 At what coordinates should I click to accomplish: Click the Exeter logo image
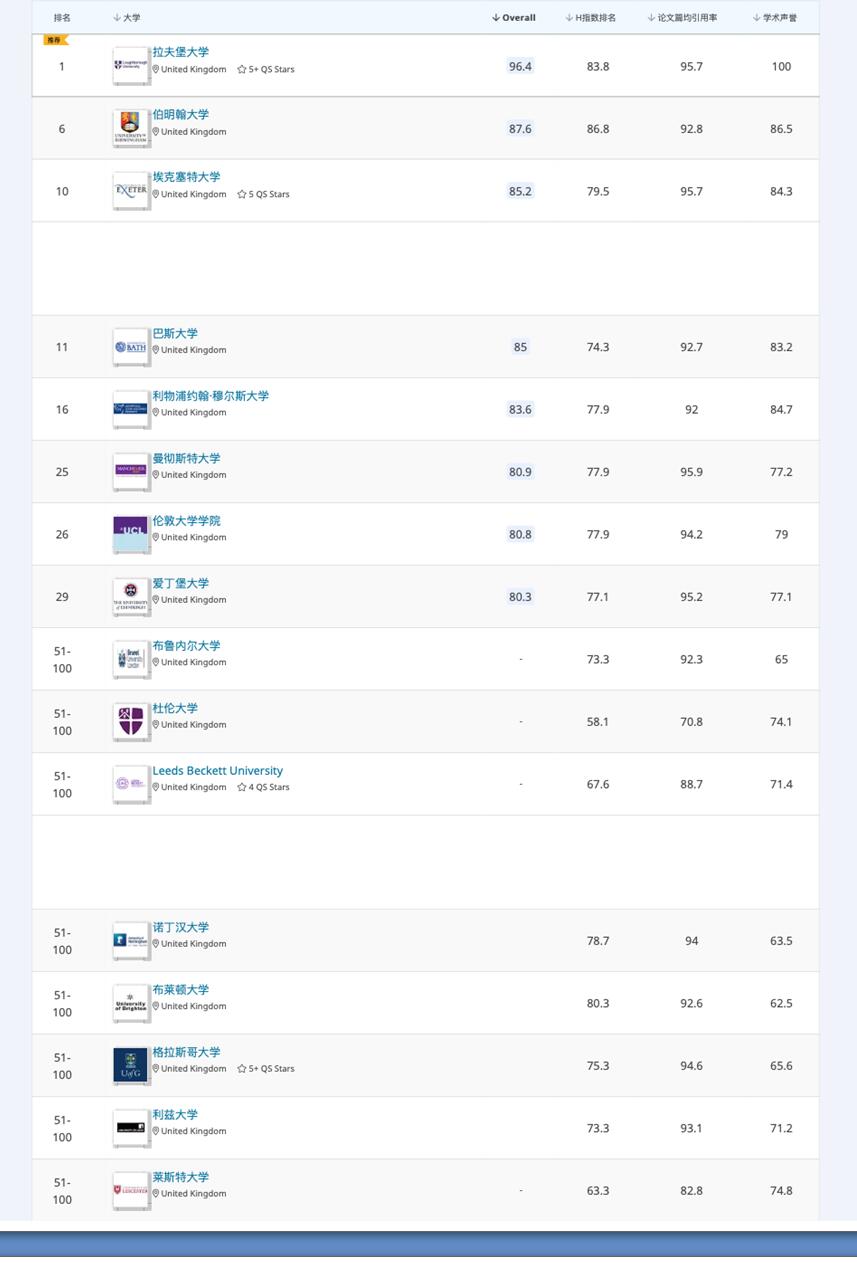point(131,191)
